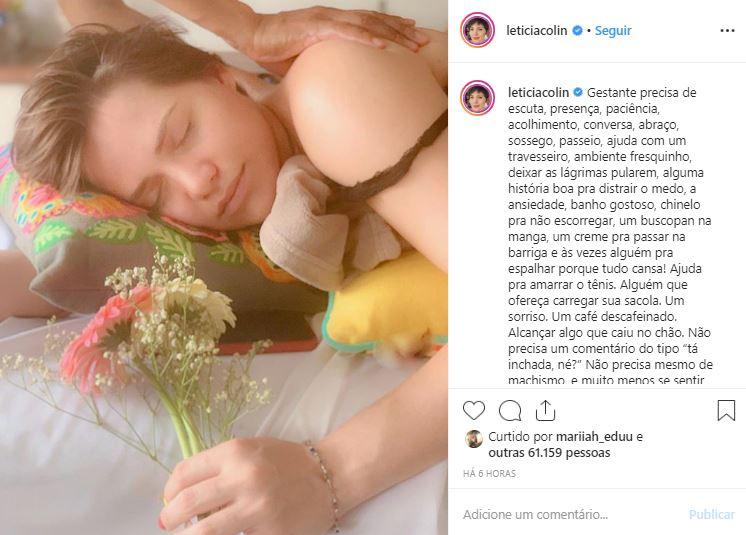This screenshot has width=746, height=535.
Task: Open the three-dot more options menu
Action: coord(727,30)
